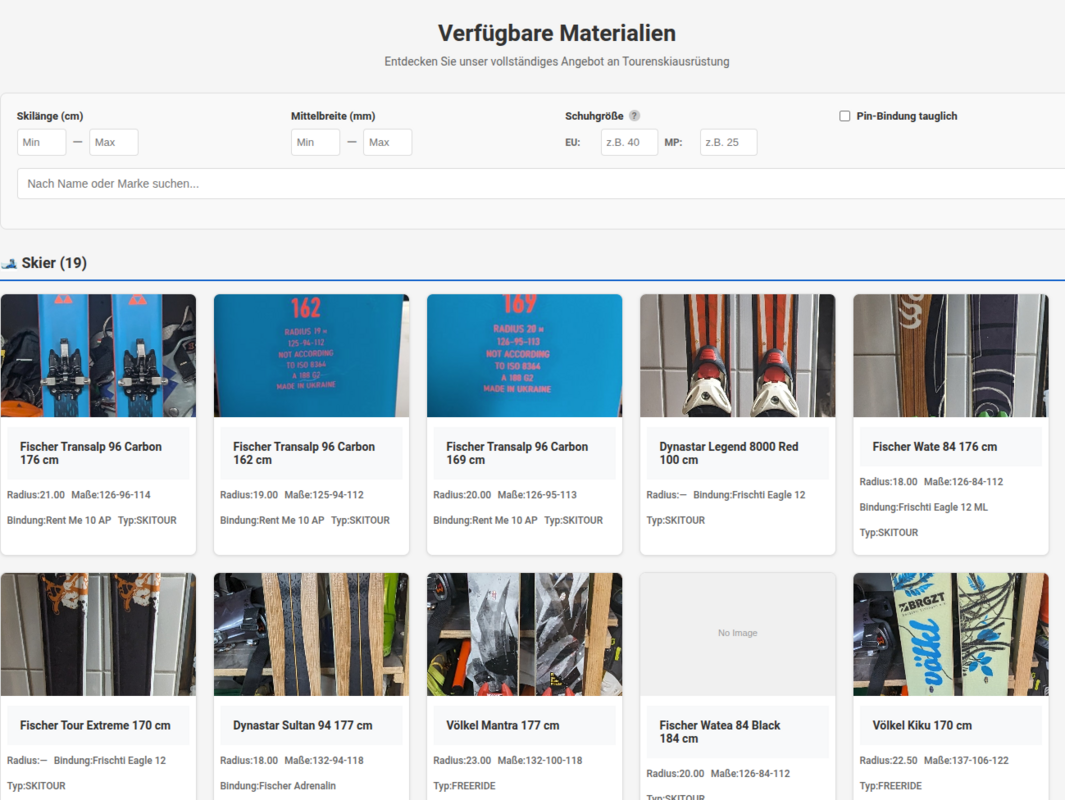Click the shoe size help question-mark icon

(635, 116)
